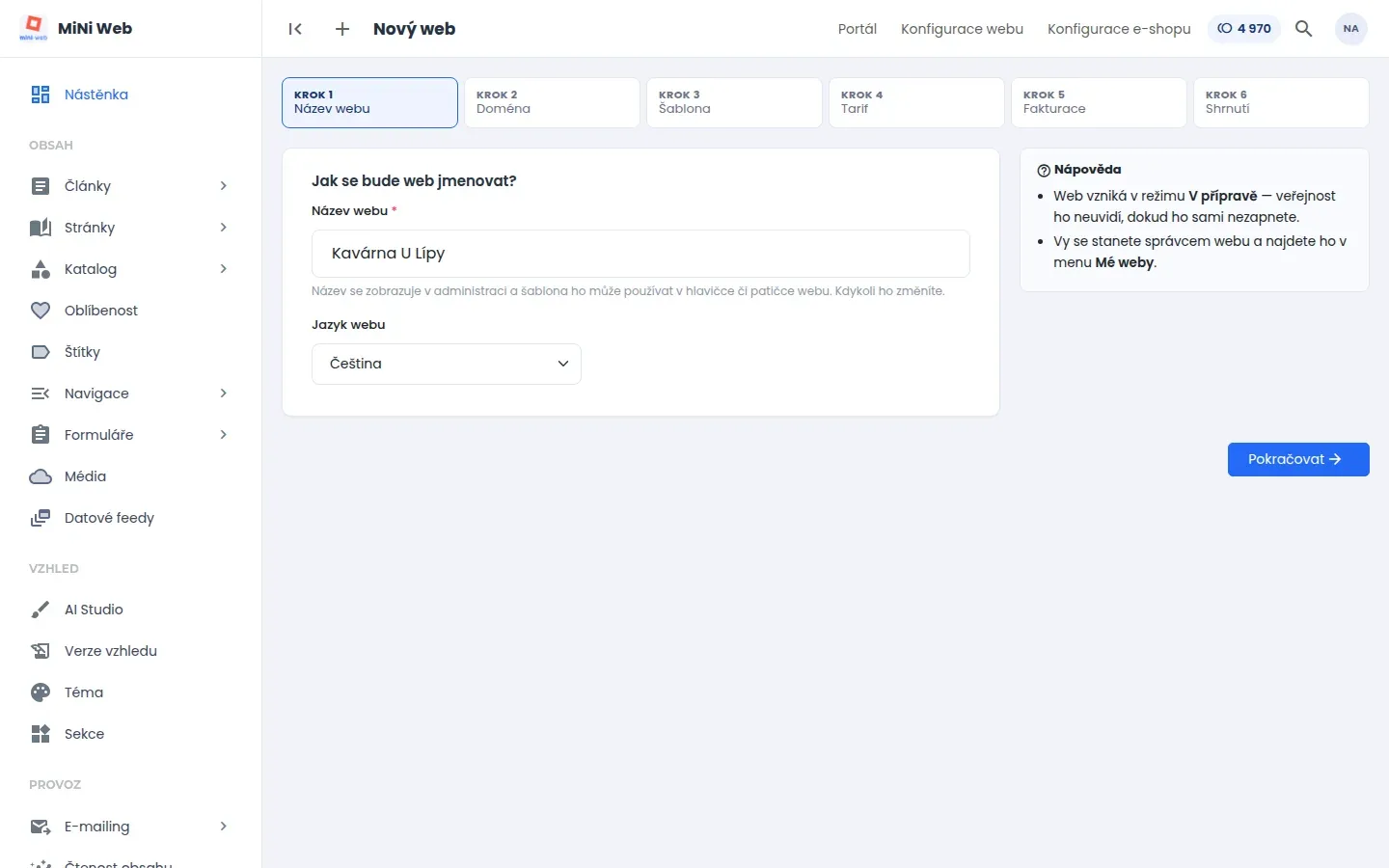The image size is (1389, 868).
Task: Click the Formuláře clipboard icon
Action: 41,435
